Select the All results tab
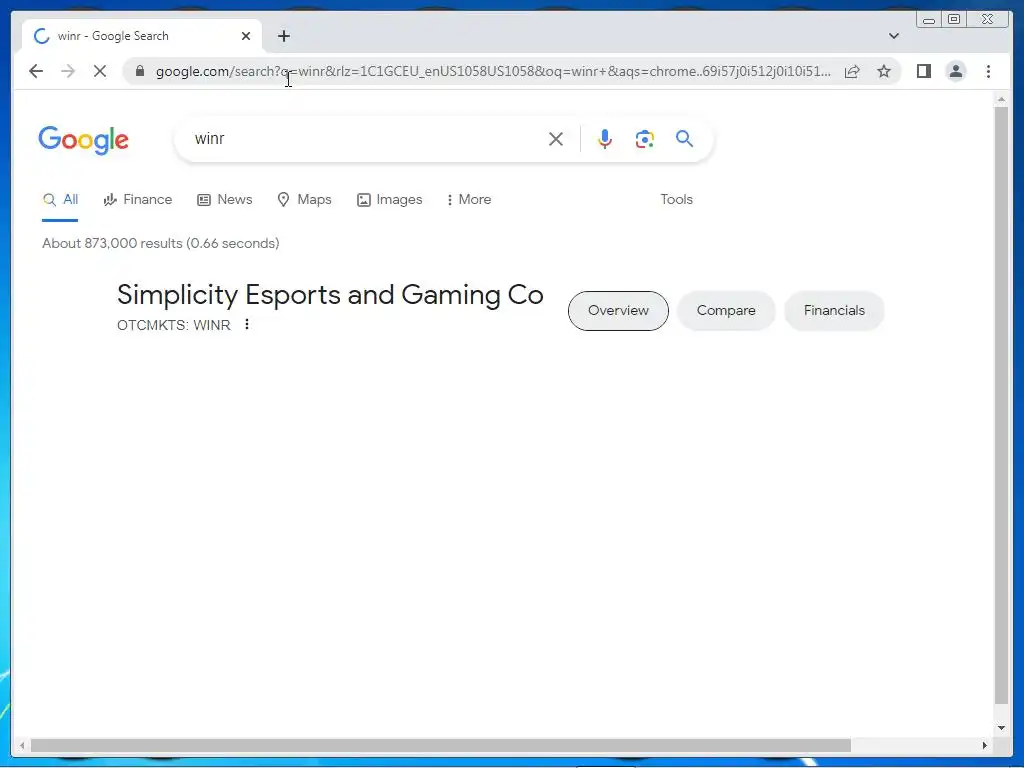 pos(60,200)
